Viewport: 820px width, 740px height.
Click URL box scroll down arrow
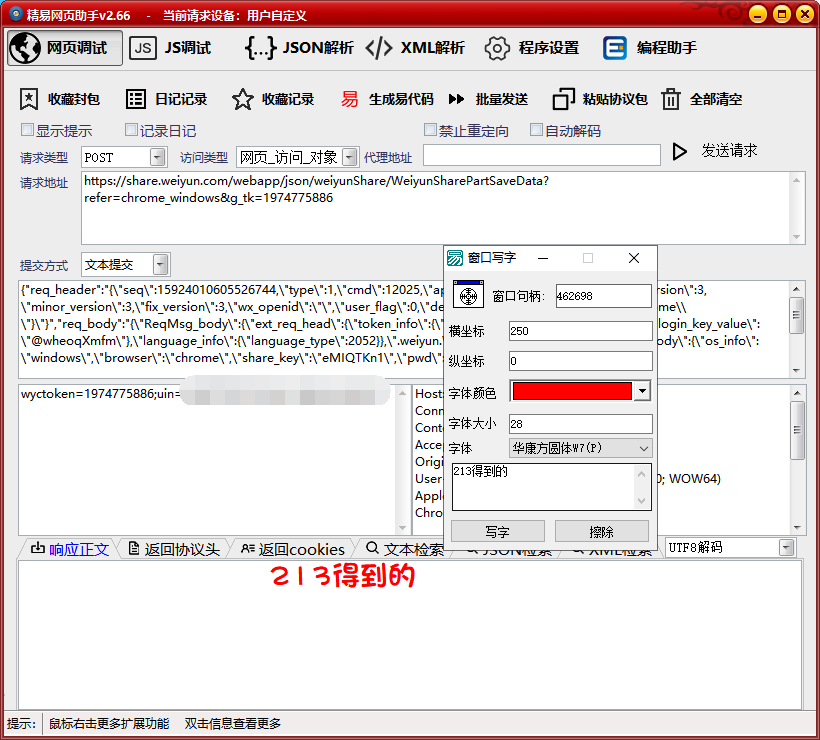point(796,237)
